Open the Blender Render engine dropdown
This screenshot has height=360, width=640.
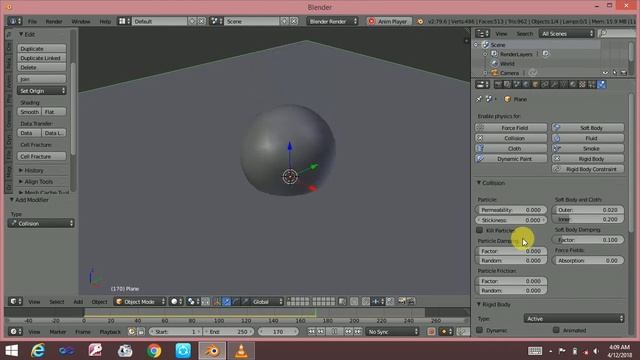click(332, 21)
